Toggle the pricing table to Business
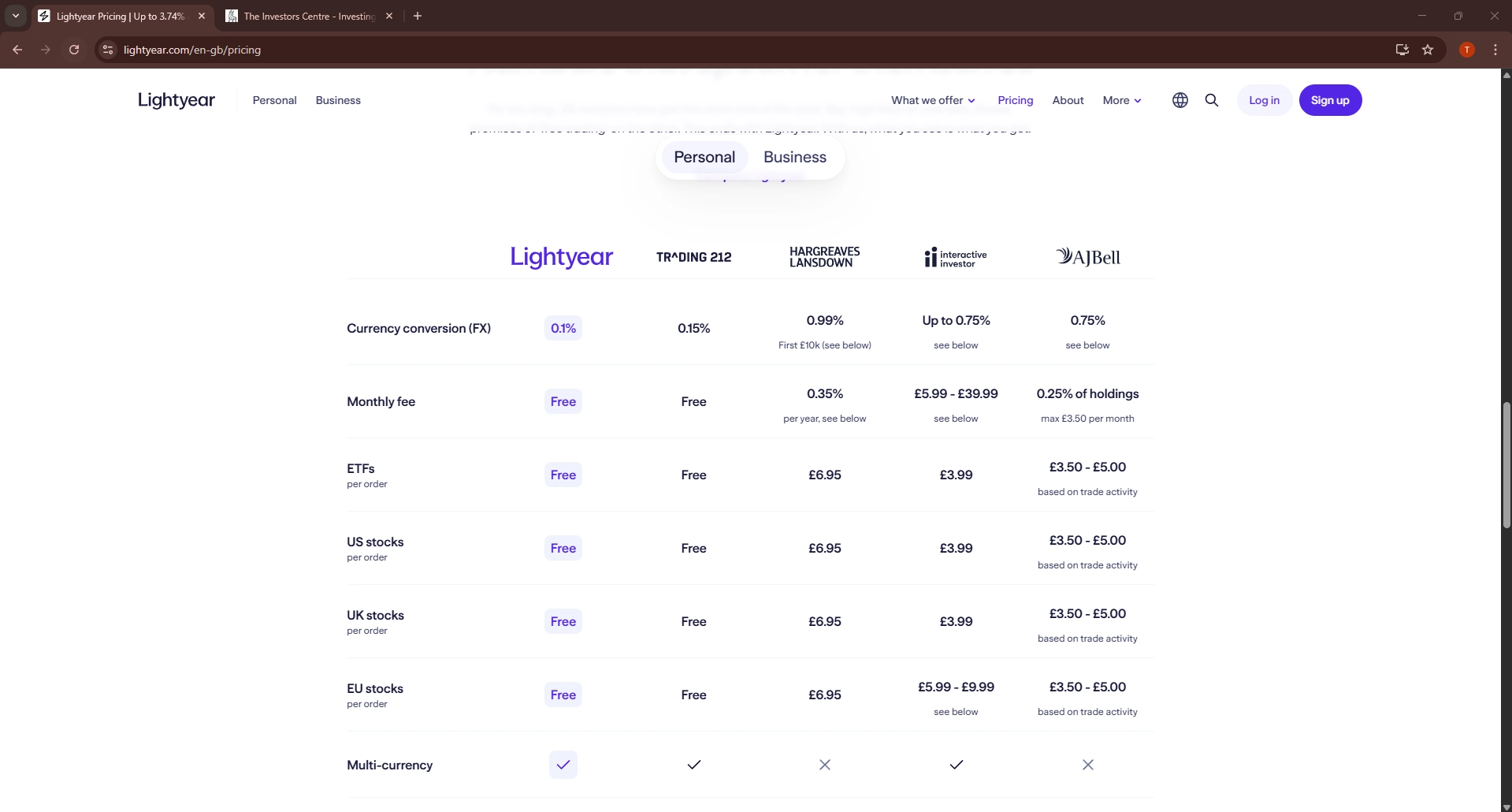Screen dimensions: 1512x812 (794, 157)
